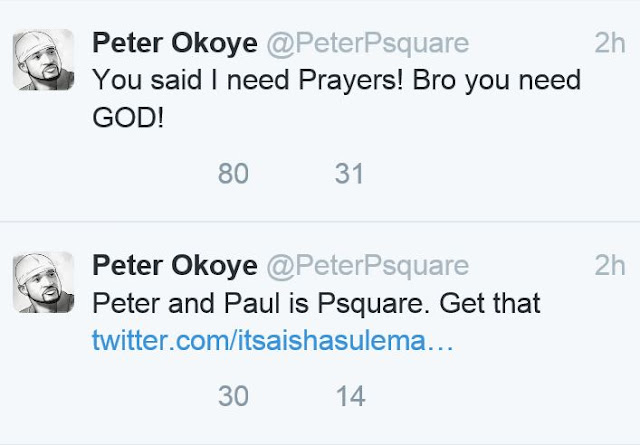Click the divider line between the two tweets

[x=320, y=221]
